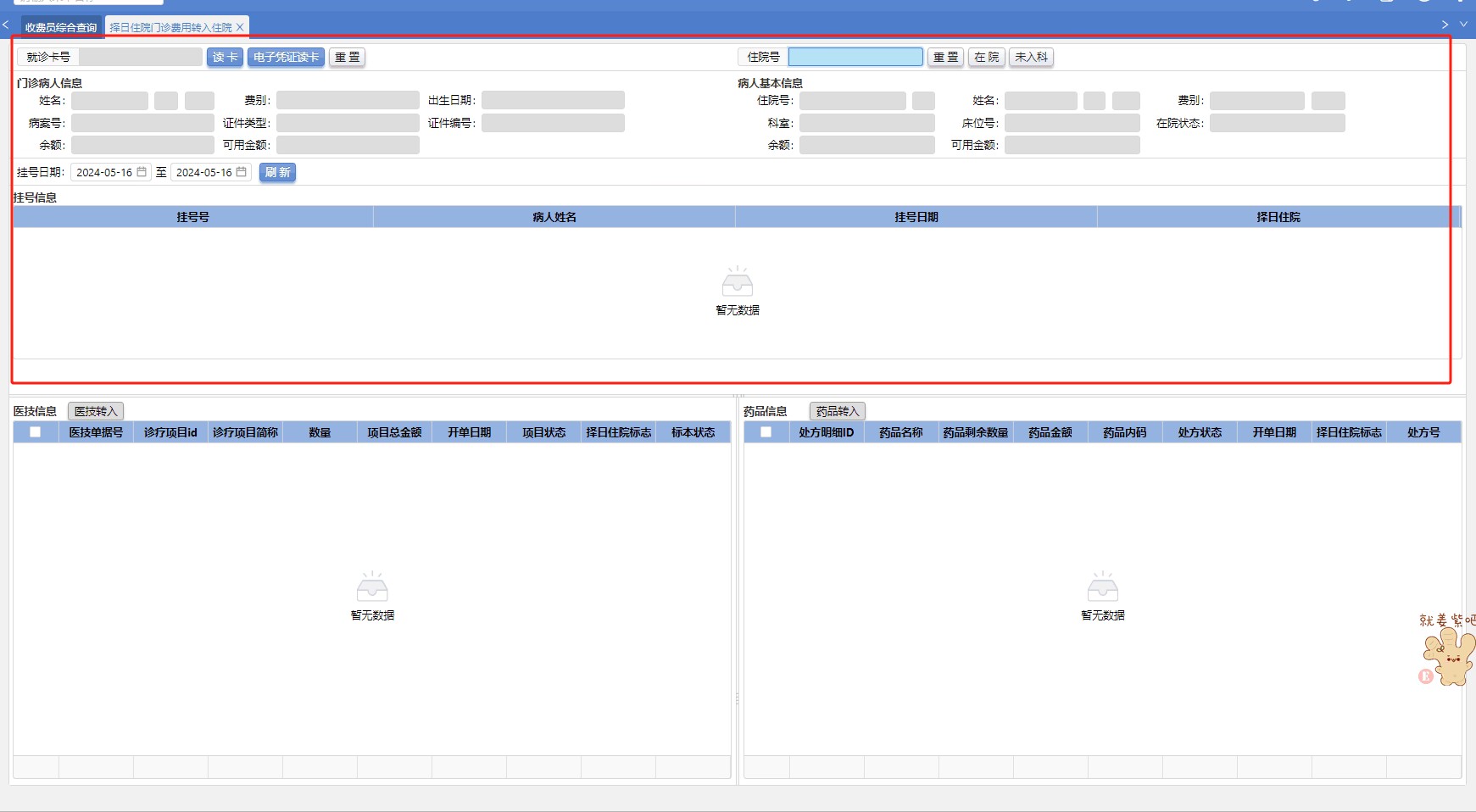The image size is (1476, 812).
Task: Refresh registrations with 刷新 button
Action: (277, 172)
